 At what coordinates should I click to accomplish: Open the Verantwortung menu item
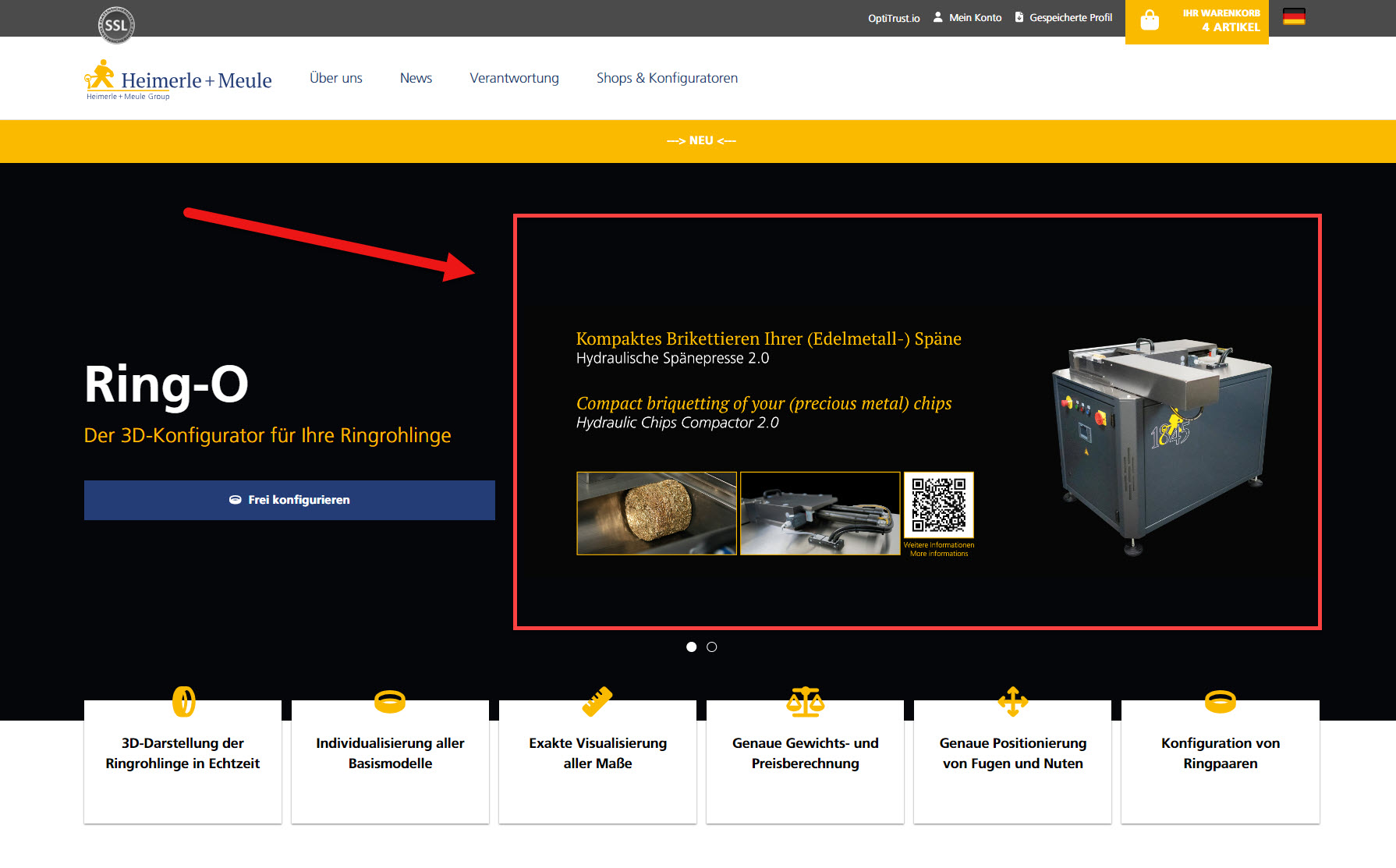point(514,78)
